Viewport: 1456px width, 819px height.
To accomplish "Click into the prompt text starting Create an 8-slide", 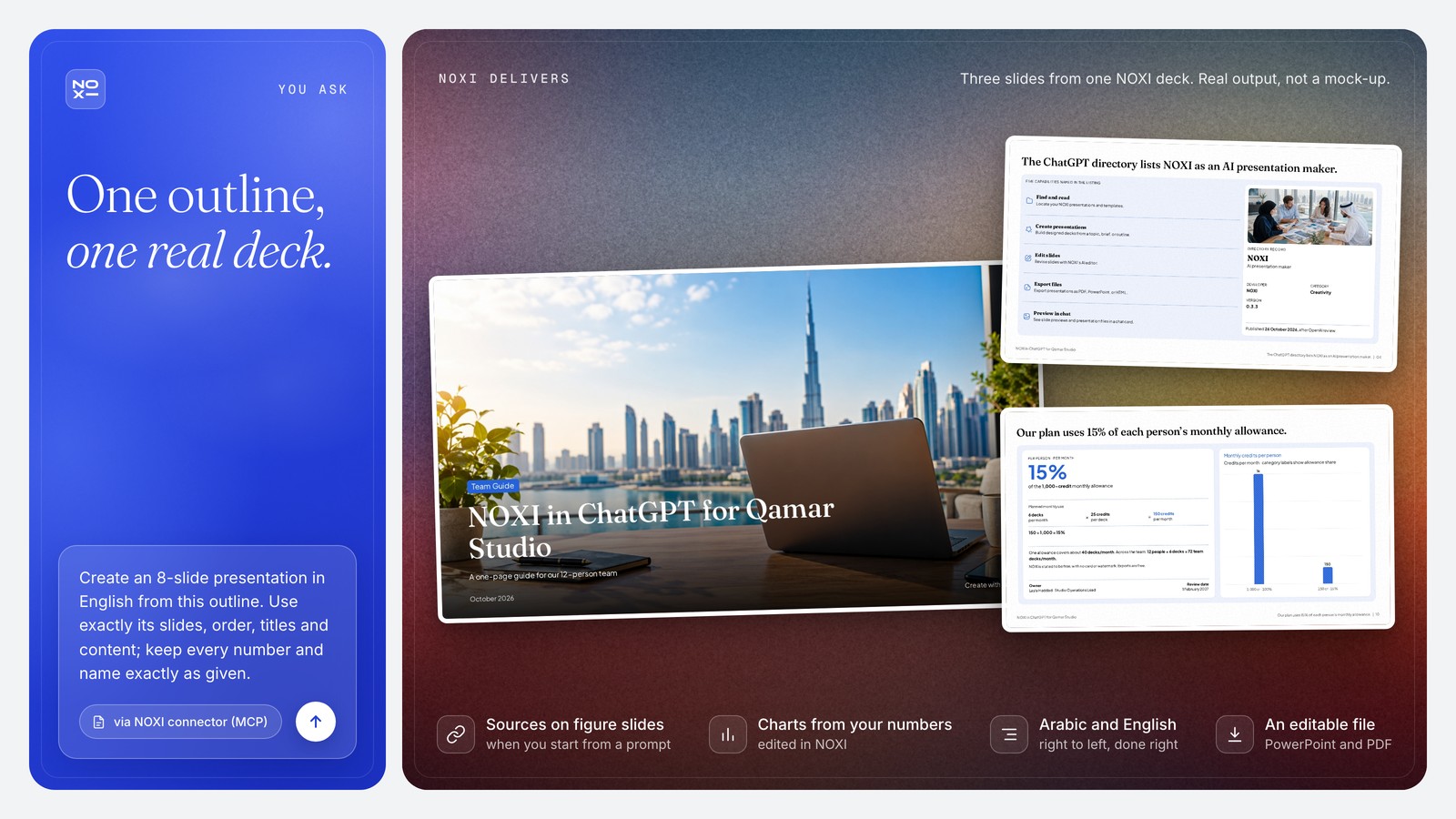I will click(204, 625).
